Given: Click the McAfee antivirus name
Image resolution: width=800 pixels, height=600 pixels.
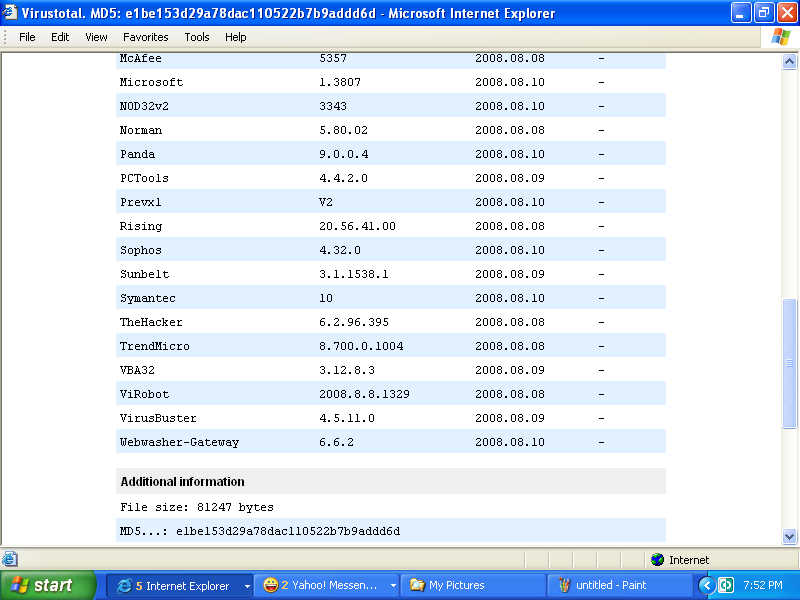Looking at the screenshot, I should [140, 58].
